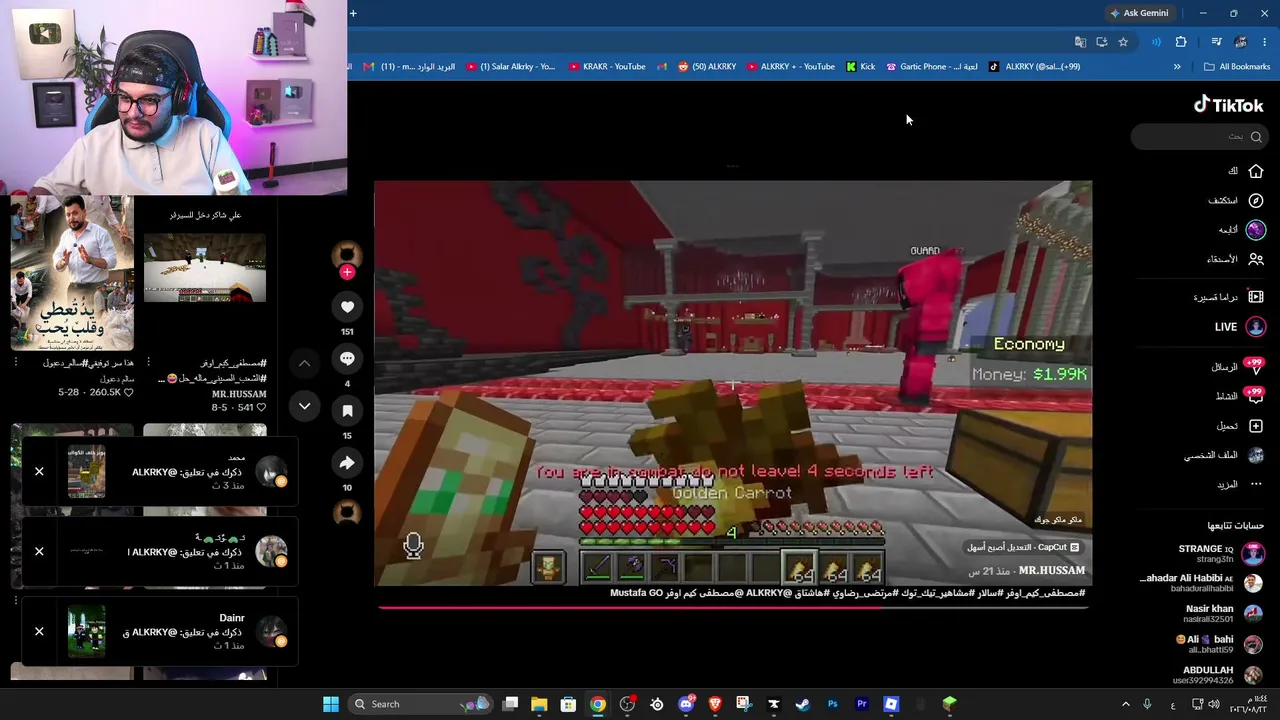
Task: Click the Windows taskbar Search box
Action: pyautogui.click(x=420, y=704)
